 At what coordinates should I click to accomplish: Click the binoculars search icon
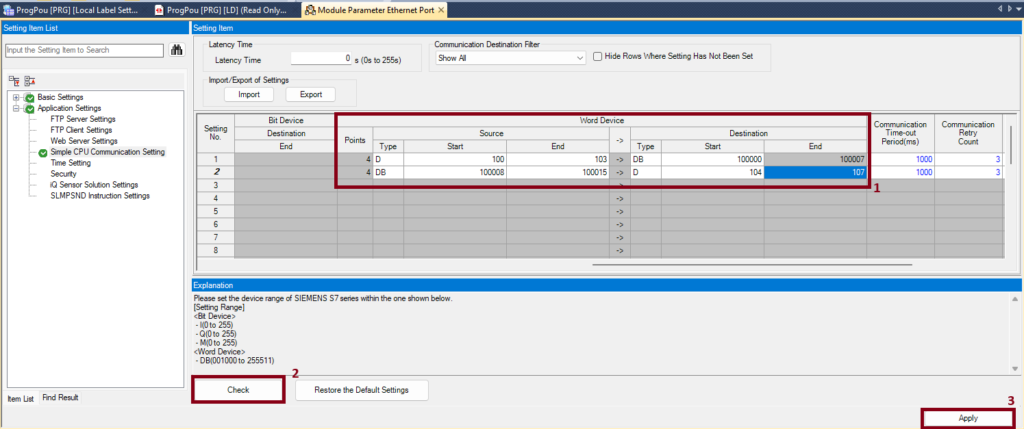(177, 49)
